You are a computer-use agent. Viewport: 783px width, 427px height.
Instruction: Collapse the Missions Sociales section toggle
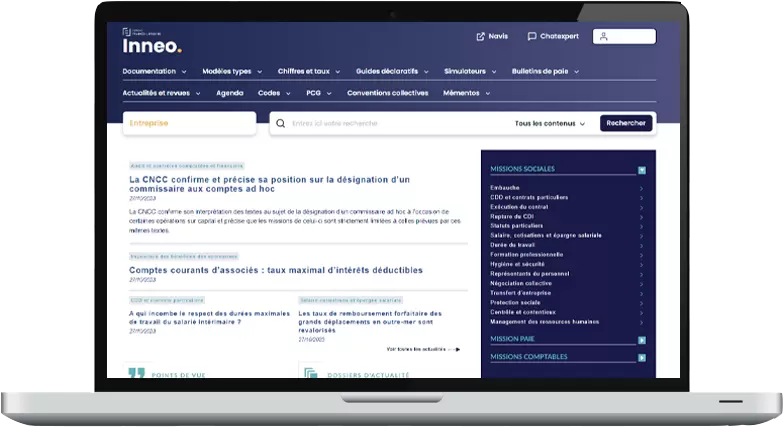[642, 170]
